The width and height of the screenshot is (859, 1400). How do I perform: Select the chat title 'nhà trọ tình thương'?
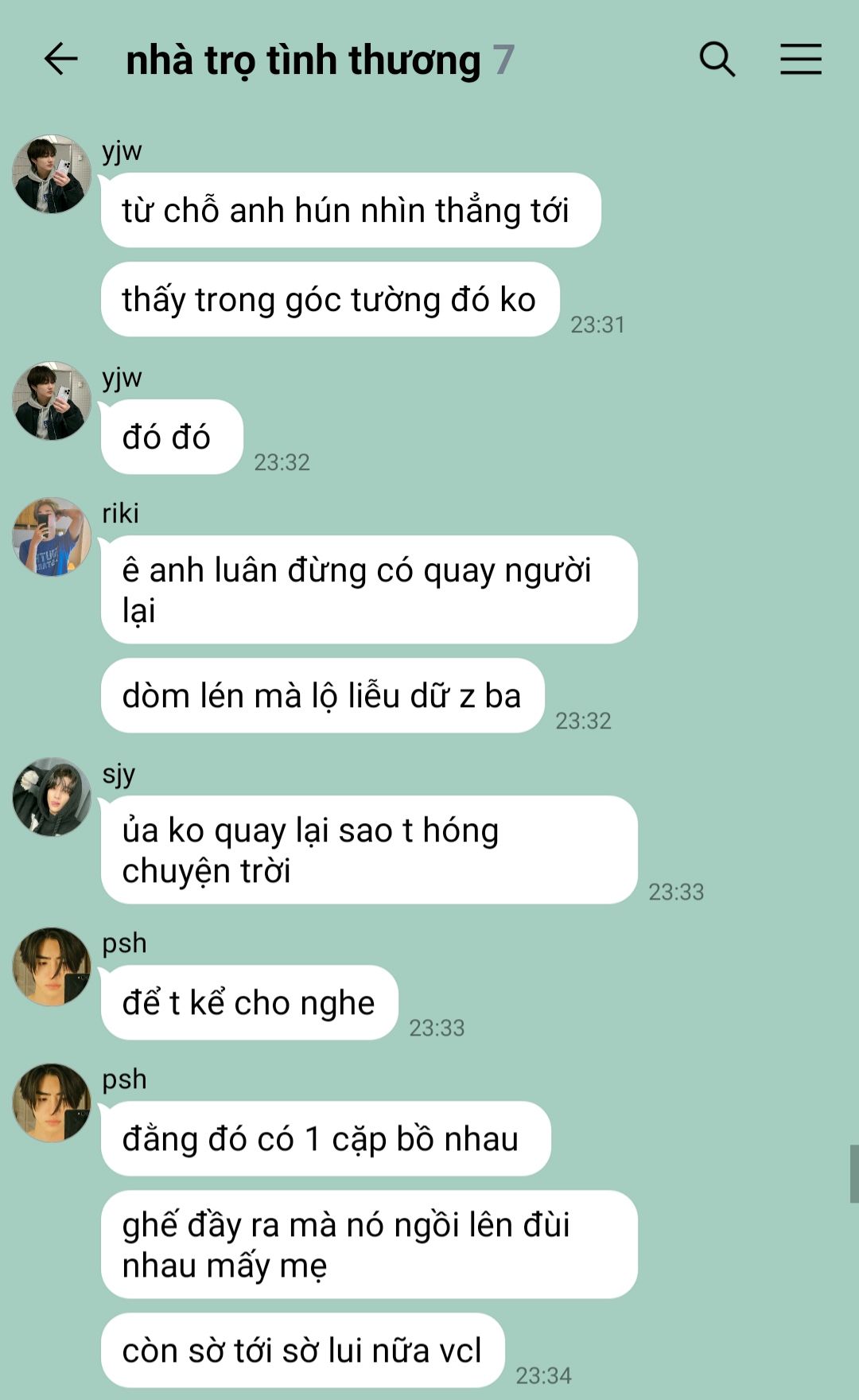click(x=303, y=60)
